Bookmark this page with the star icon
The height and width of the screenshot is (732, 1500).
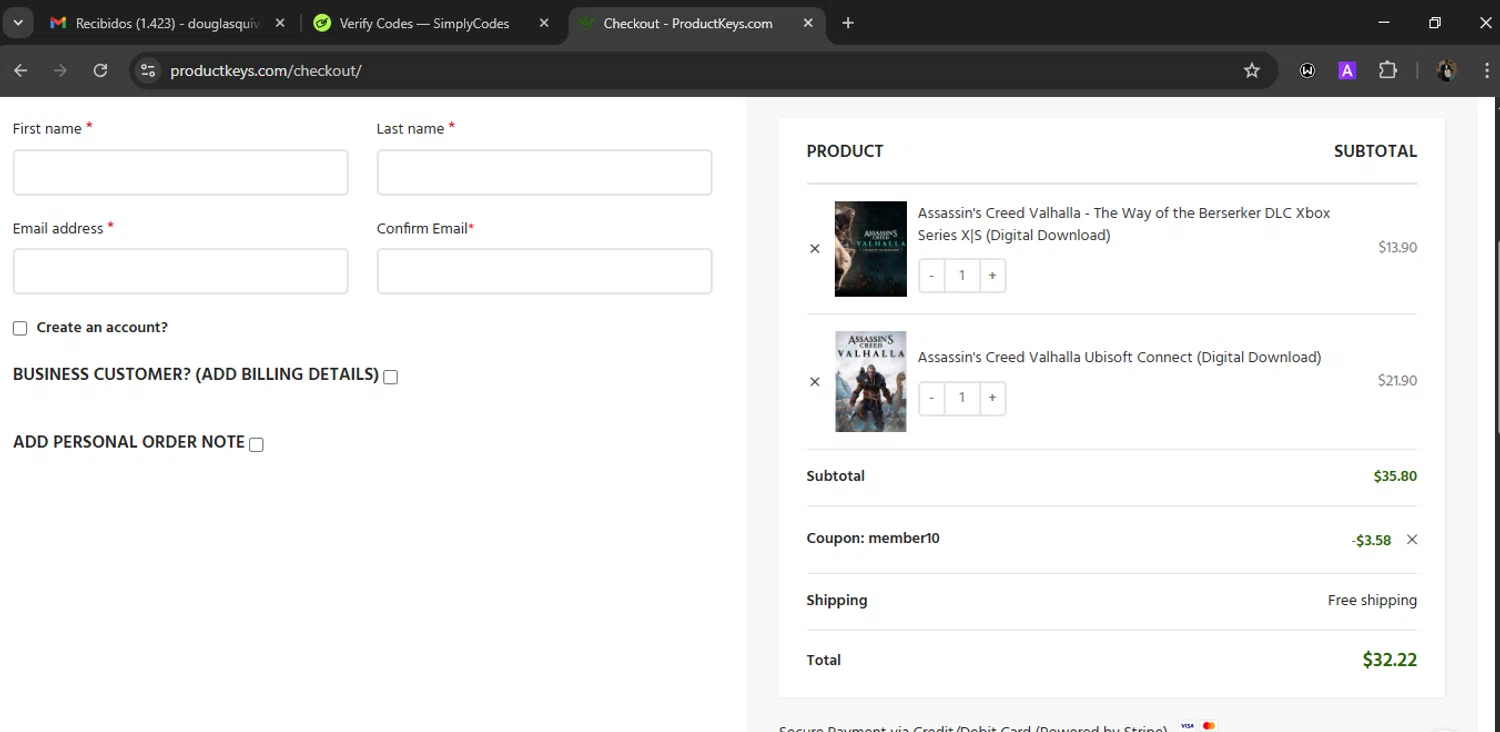(1252, 70)
